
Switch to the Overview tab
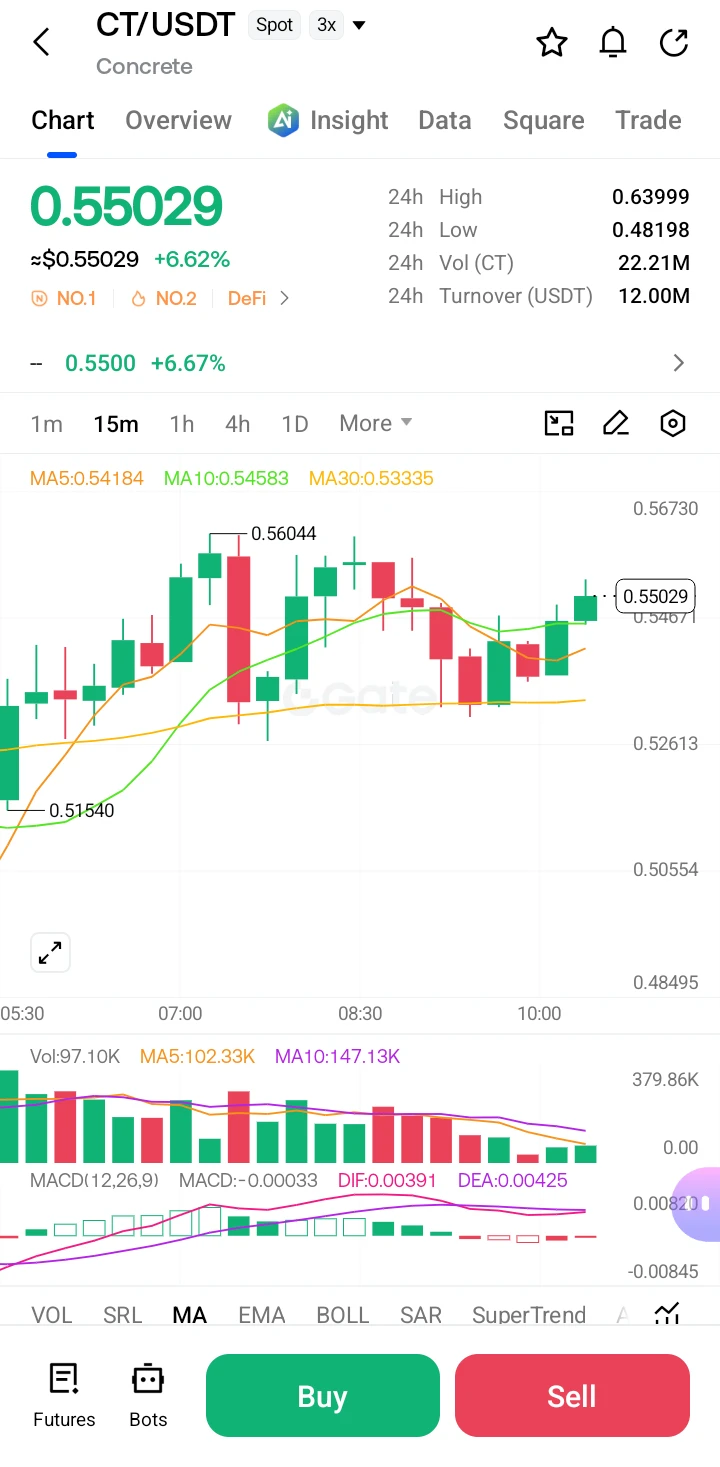178,120
